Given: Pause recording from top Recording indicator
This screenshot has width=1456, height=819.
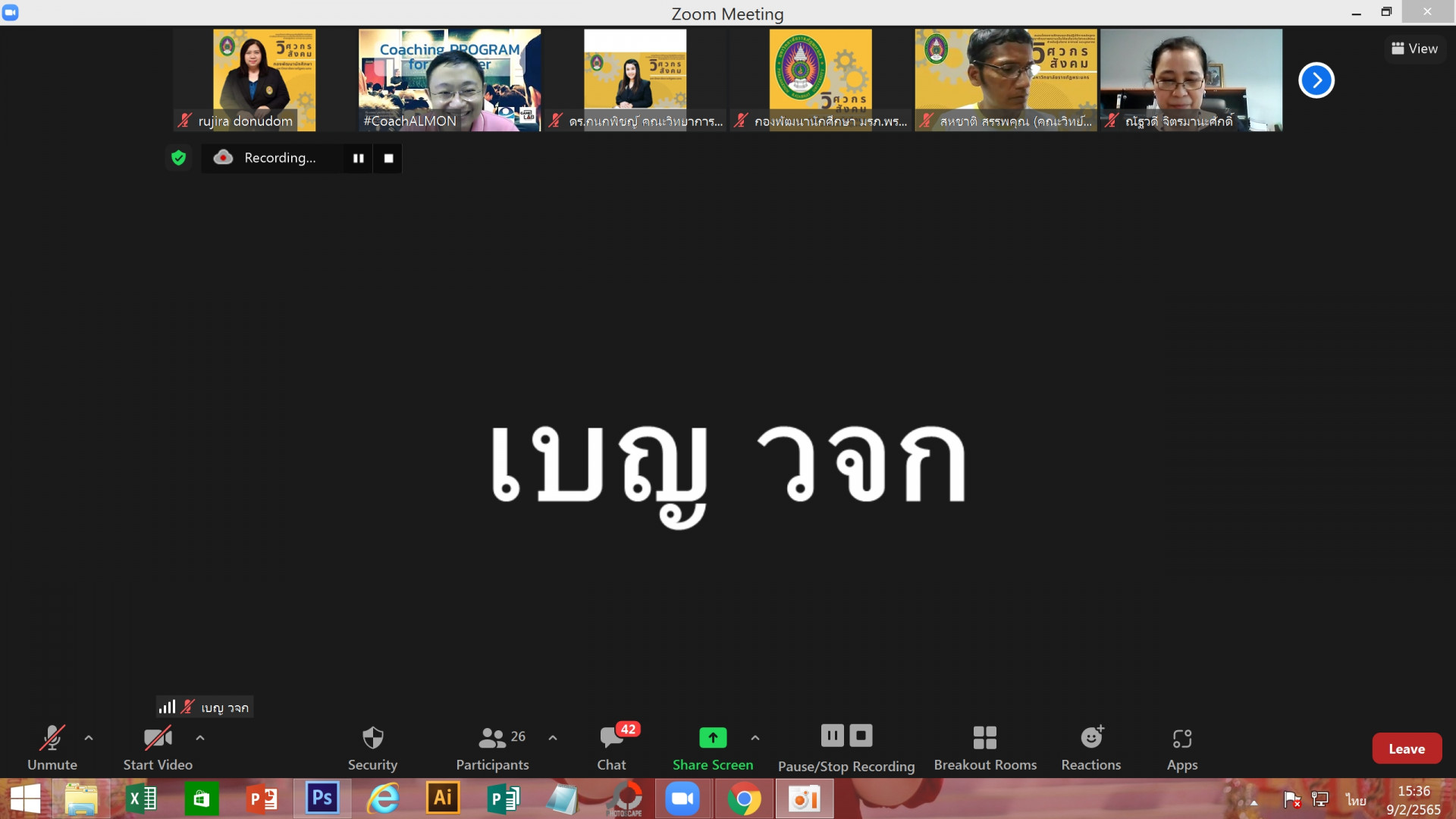Looking at the screenshot, I should (x=358, y=158).
